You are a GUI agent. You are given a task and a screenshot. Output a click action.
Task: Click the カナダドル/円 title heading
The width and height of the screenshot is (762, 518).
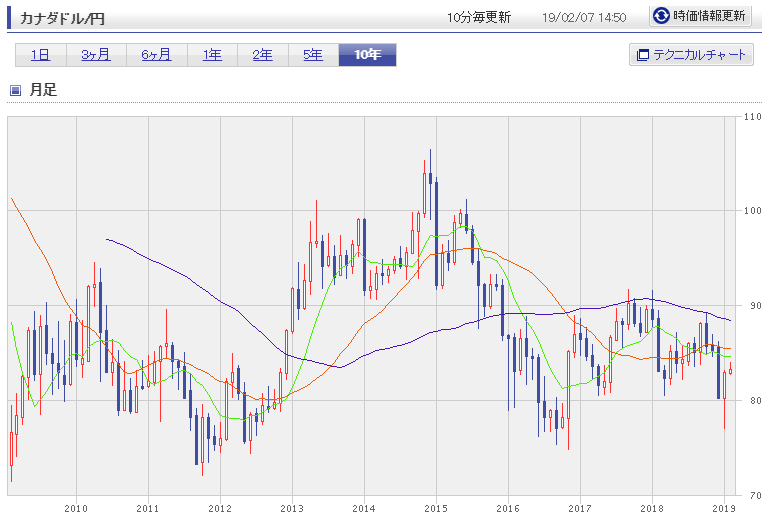tap(62, 18)
